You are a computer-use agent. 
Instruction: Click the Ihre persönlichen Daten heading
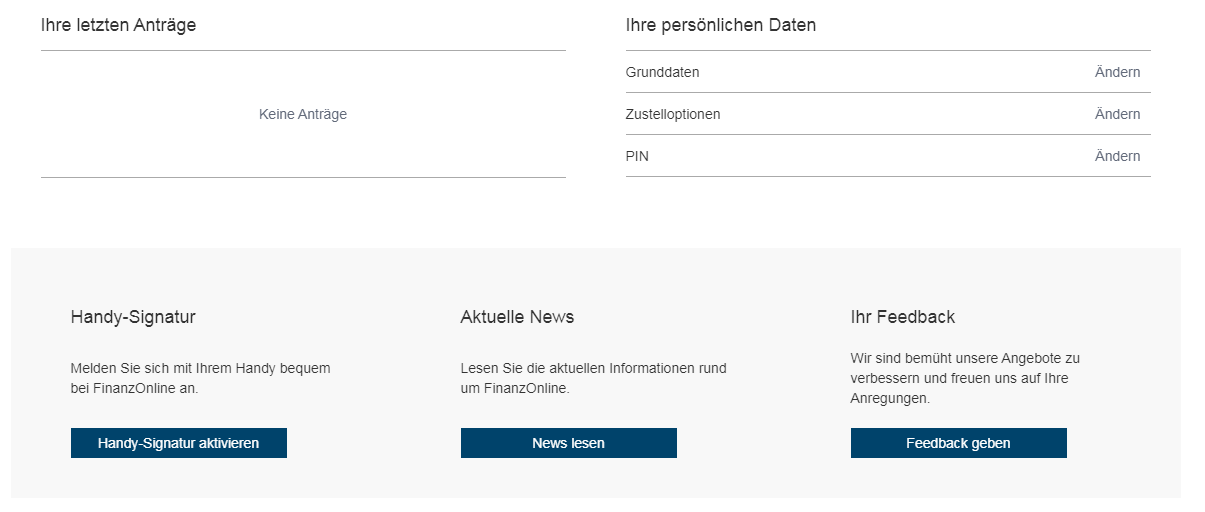pos(721,25)
